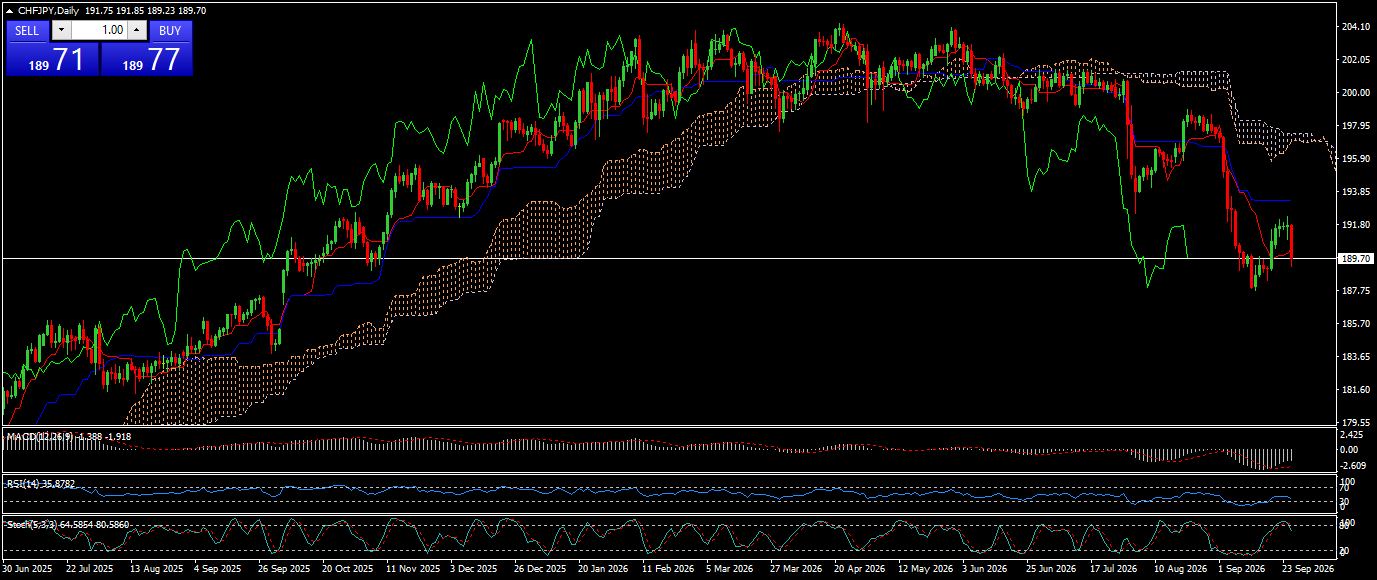
Task: Click the 193.85 price axis label
Action: pyautogui.click(x=1354, y=192)
